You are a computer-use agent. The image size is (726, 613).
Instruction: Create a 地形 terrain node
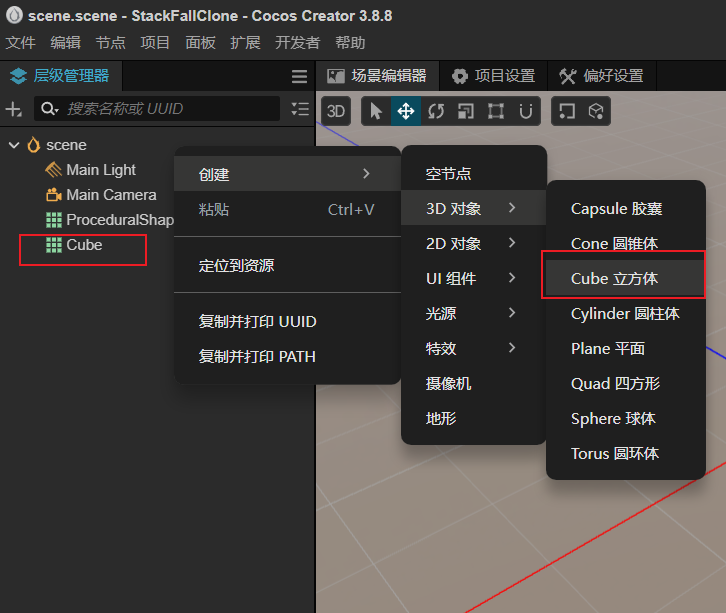(473, 418)
